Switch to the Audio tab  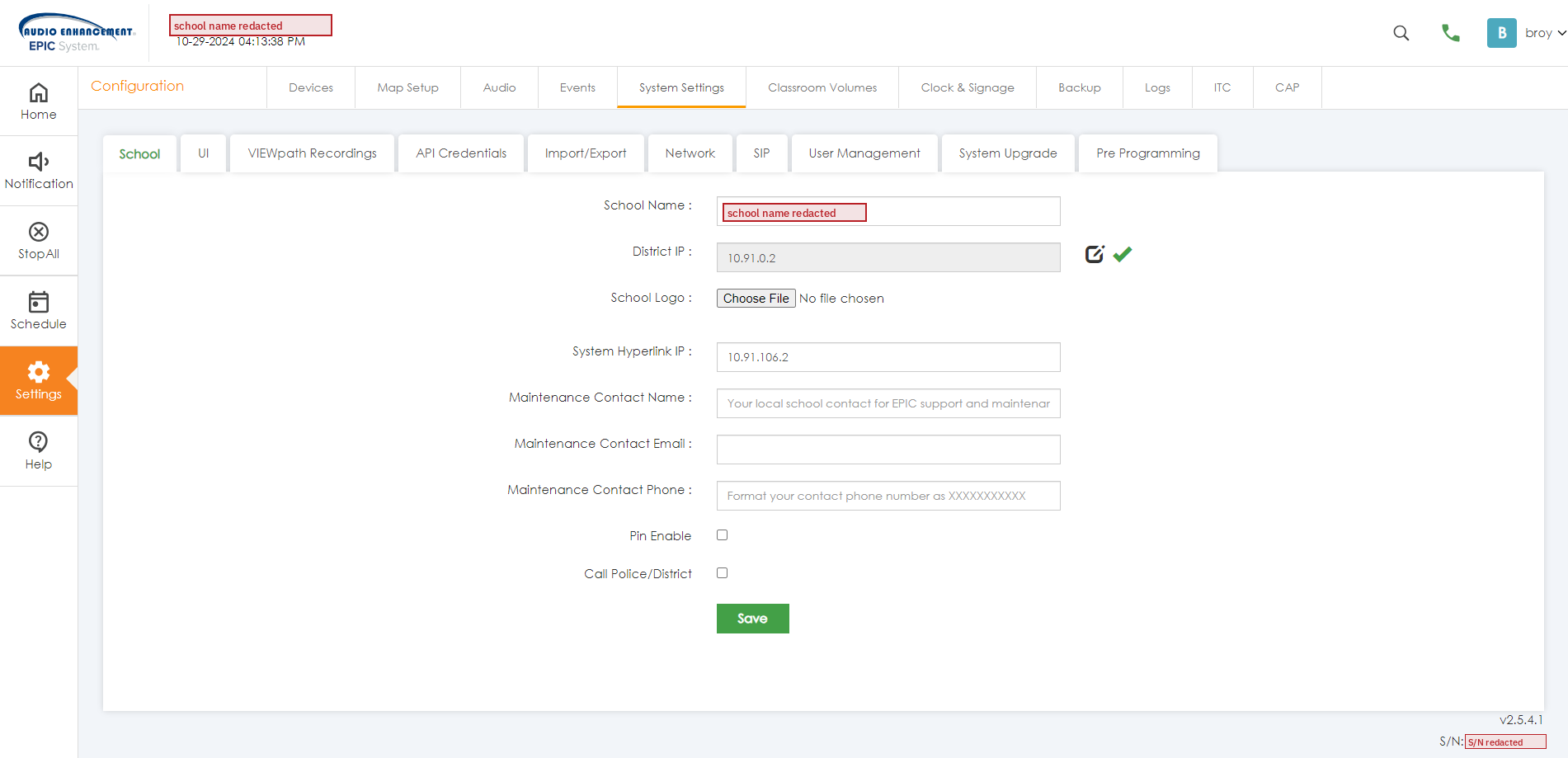[499, 87]
